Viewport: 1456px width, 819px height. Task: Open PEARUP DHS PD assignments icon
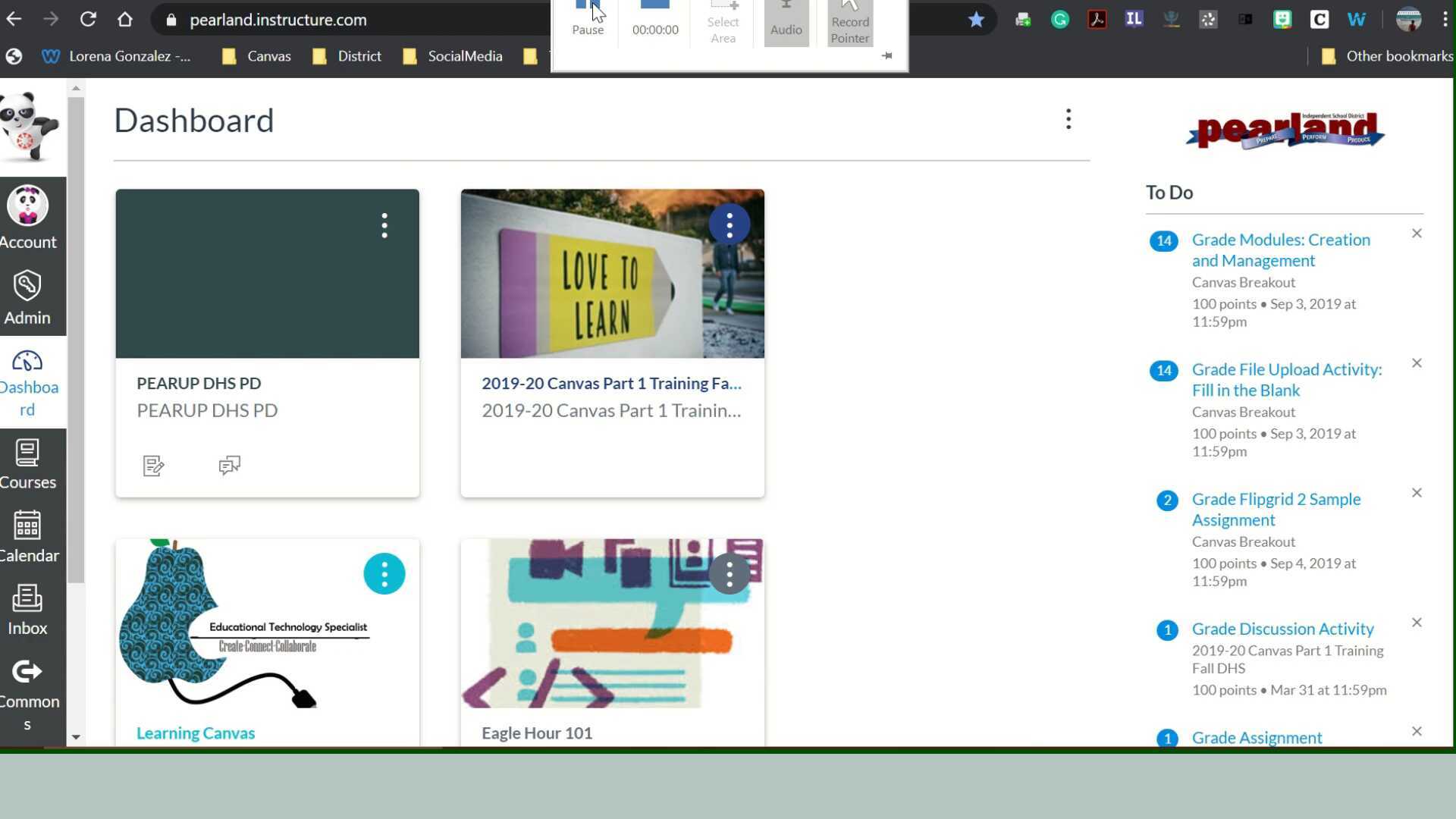coord(153,466)
